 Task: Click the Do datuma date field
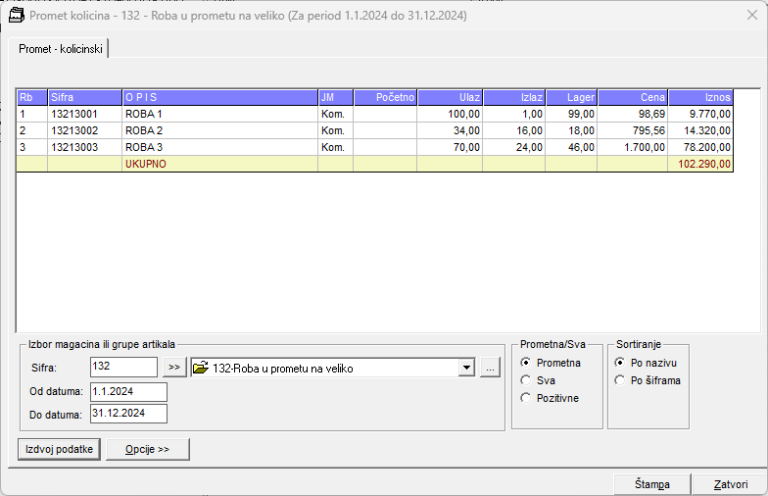click(128, 413)
